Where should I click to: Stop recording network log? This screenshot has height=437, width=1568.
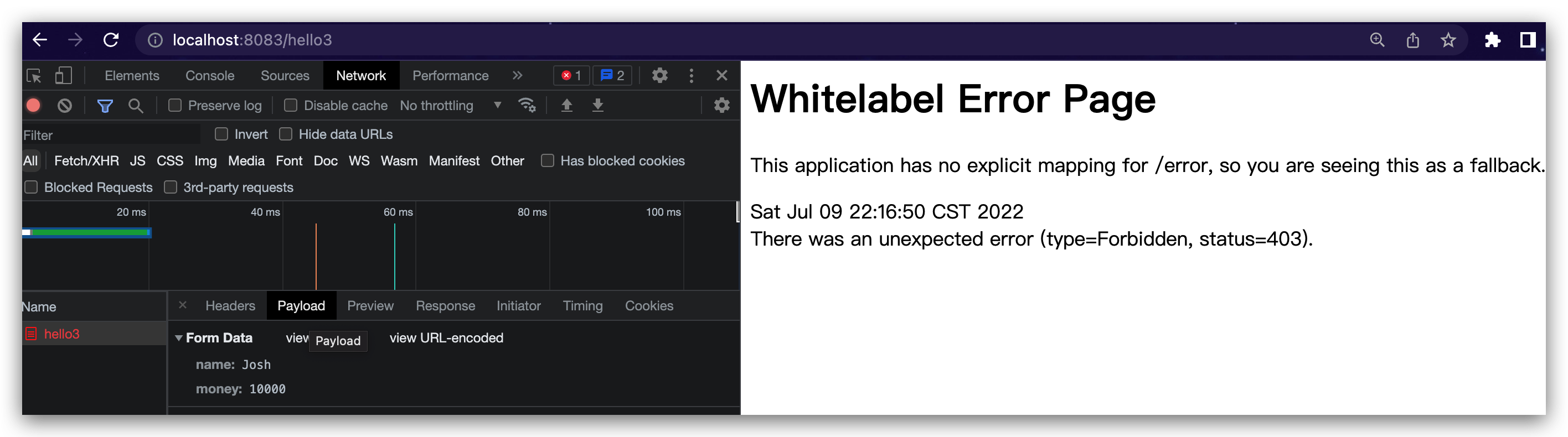pos(33,106)
